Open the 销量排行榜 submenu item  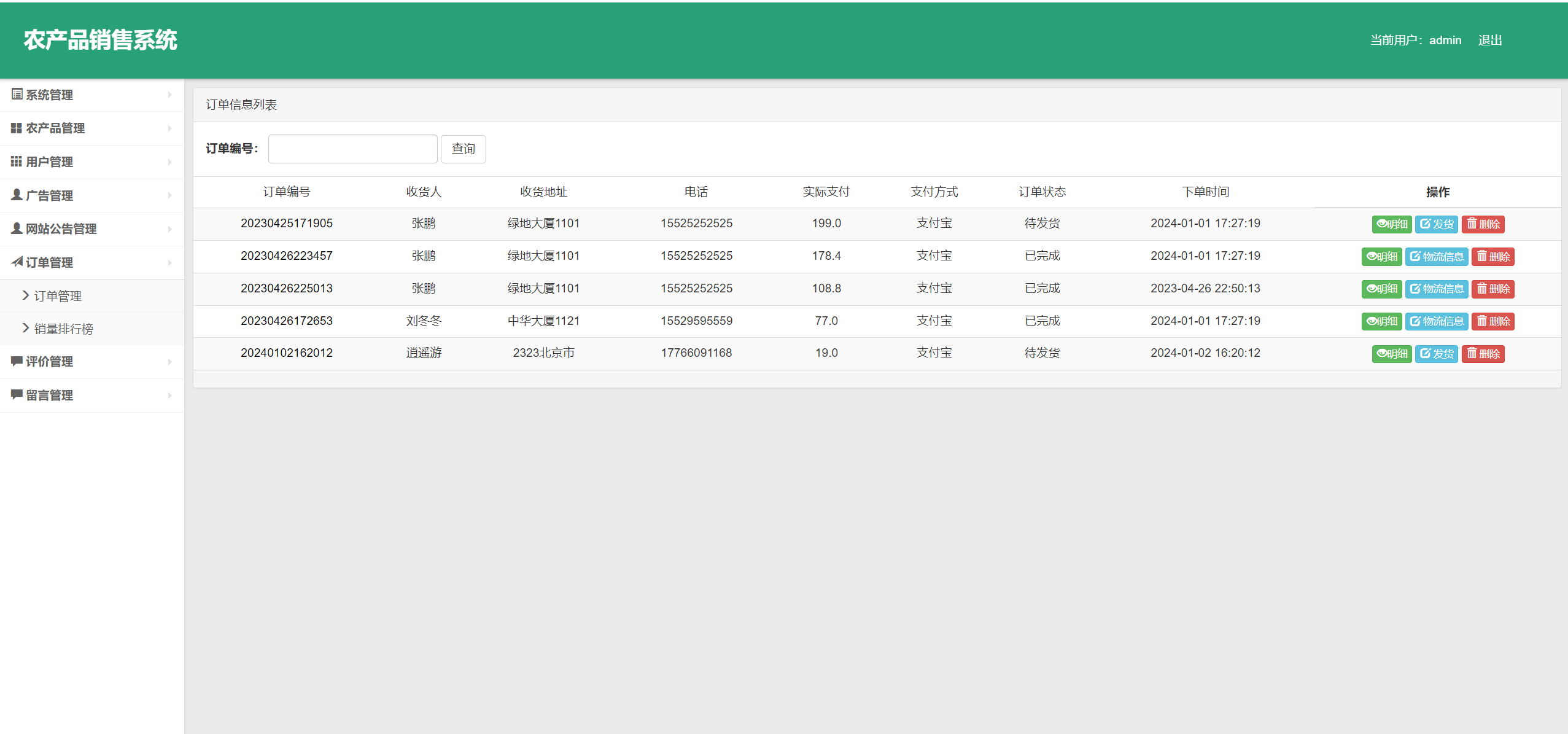(63, 329)
